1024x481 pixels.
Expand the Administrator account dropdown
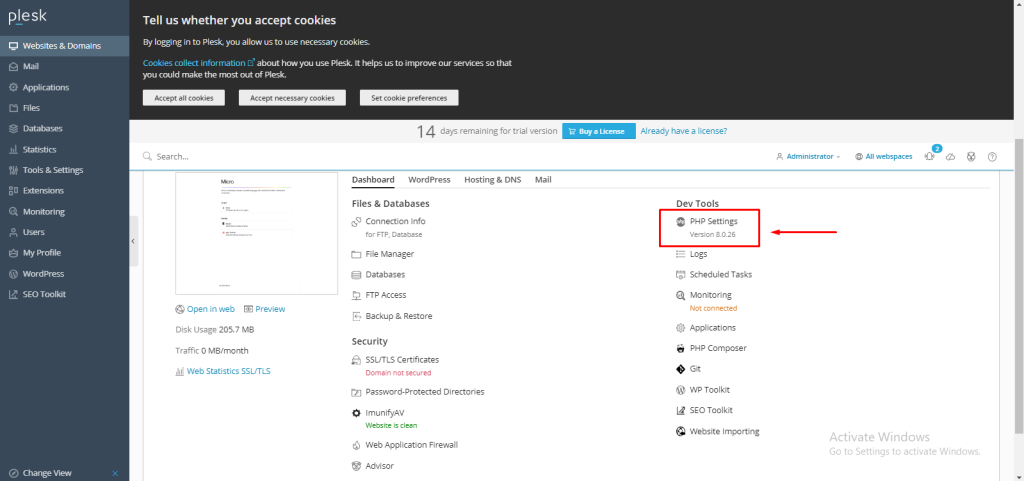pyautogui.click(x=808, y=157)
